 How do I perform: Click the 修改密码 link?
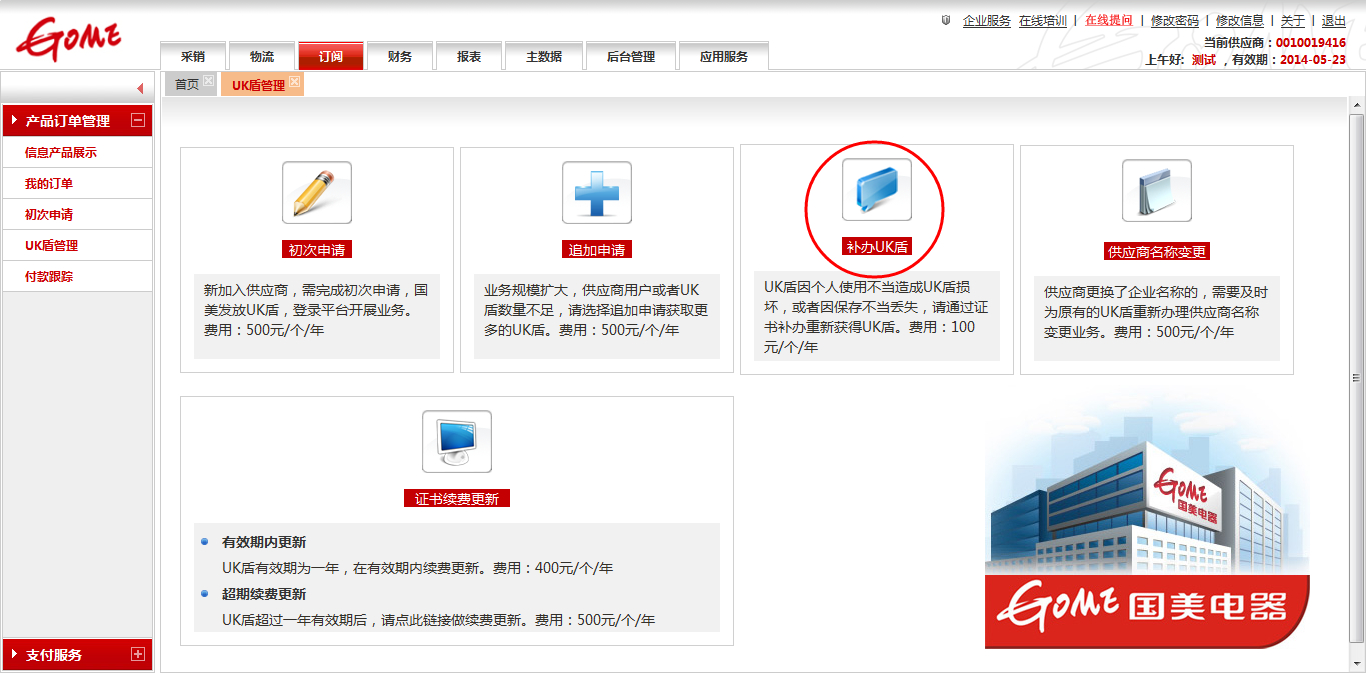[1174, 21]
